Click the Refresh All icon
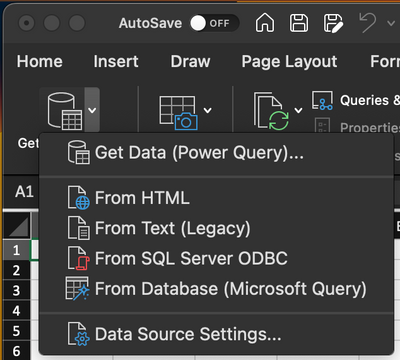Image resolution: width=400 pixels, height=360 pixels. pos(271,111)
